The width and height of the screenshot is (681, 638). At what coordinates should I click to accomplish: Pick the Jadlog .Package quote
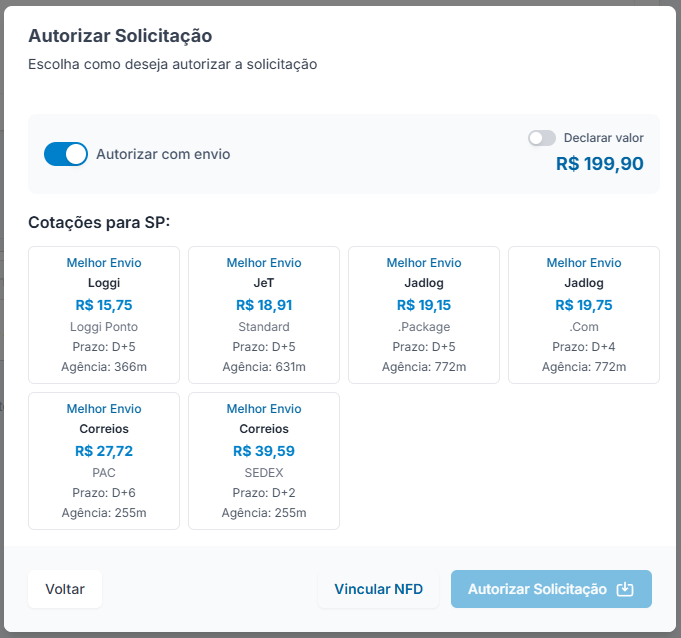tap(424, 315)
